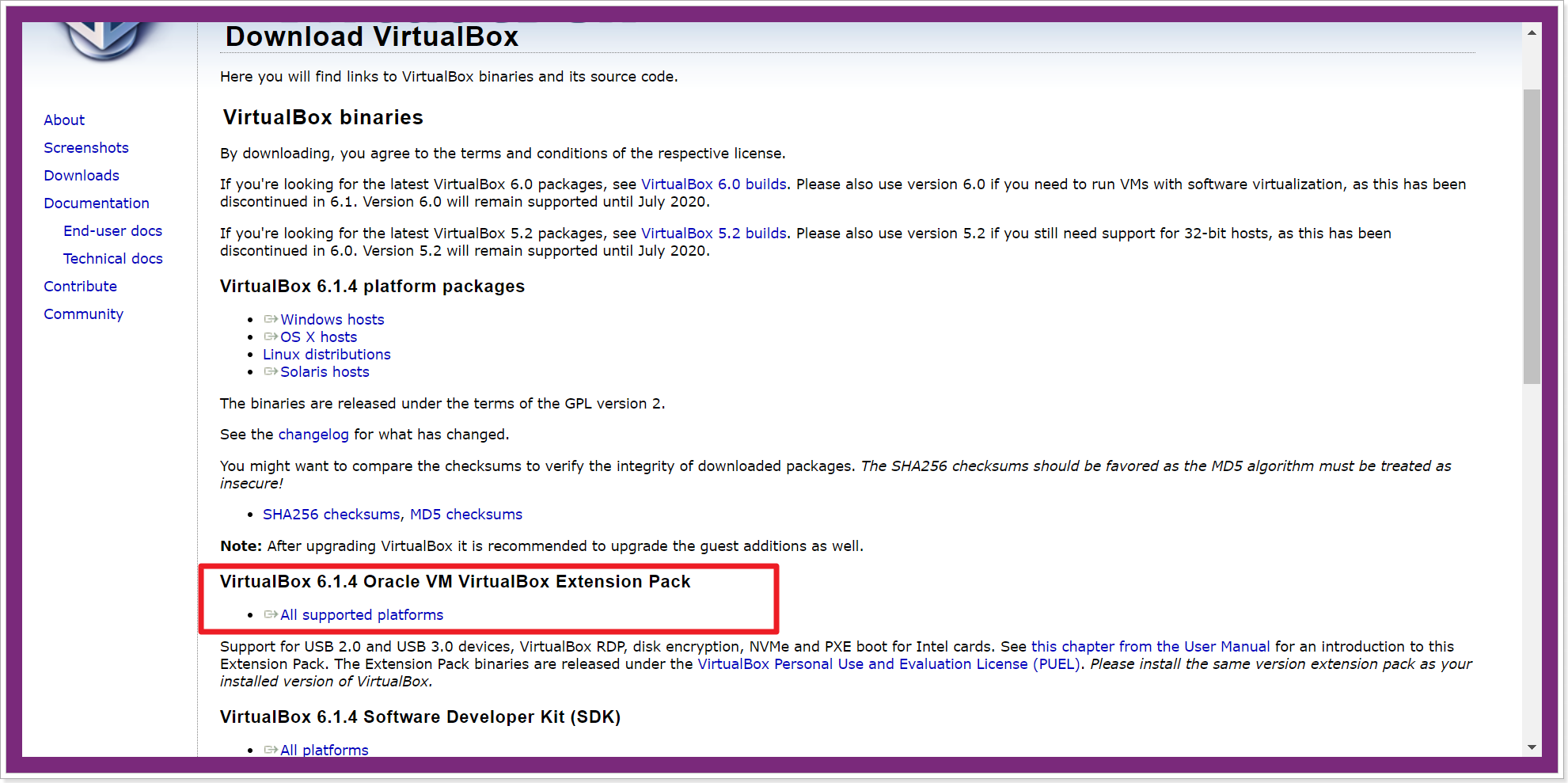Image resolution: width=1568 pixels, height=783 pixels.
Task: Click the scrollbar up arrow
Action: pos(1532,32)
